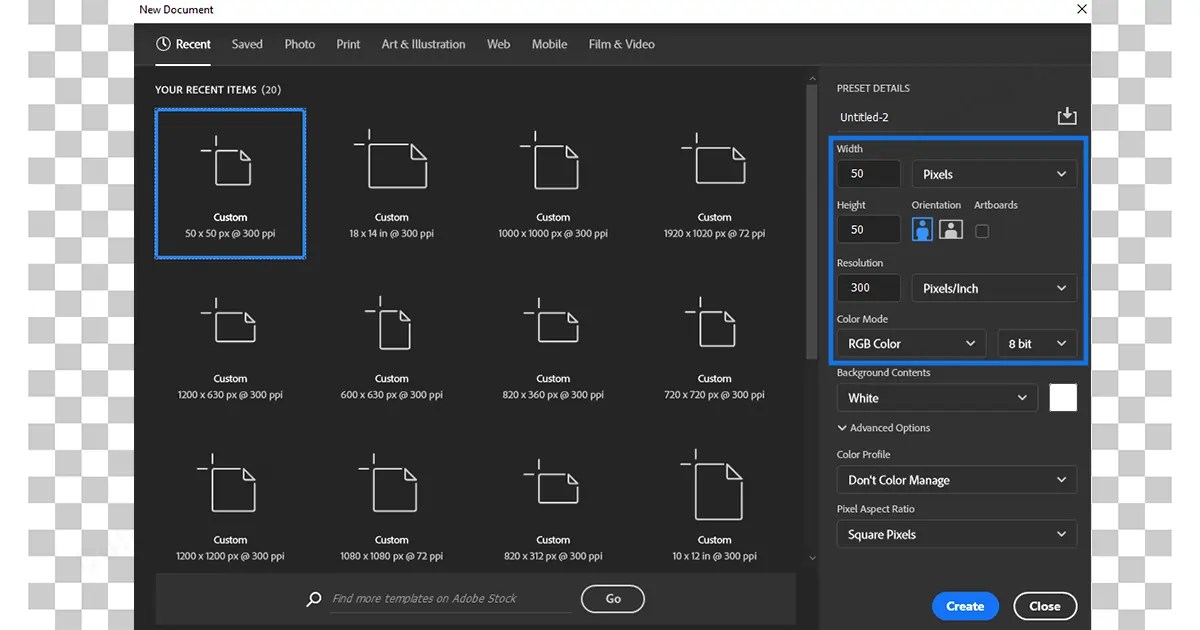Select landscape orientation

[950, 229]
